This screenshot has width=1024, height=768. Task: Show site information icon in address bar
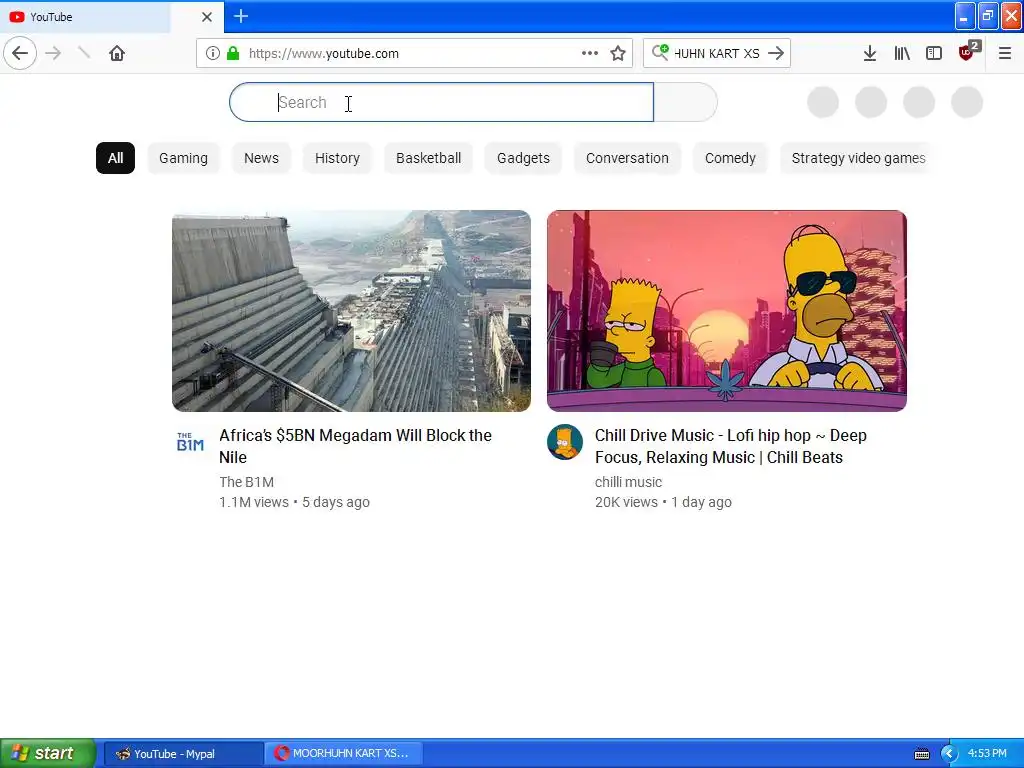point(212,53)
